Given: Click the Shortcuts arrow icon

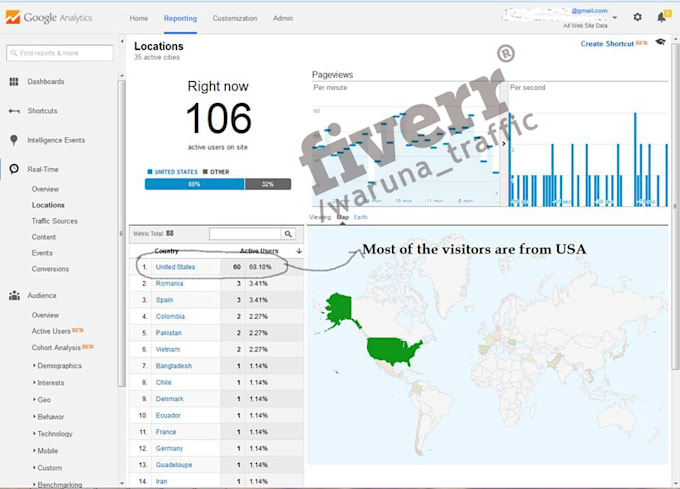Looking at the screenshot, I should click(x=14, y=111).
